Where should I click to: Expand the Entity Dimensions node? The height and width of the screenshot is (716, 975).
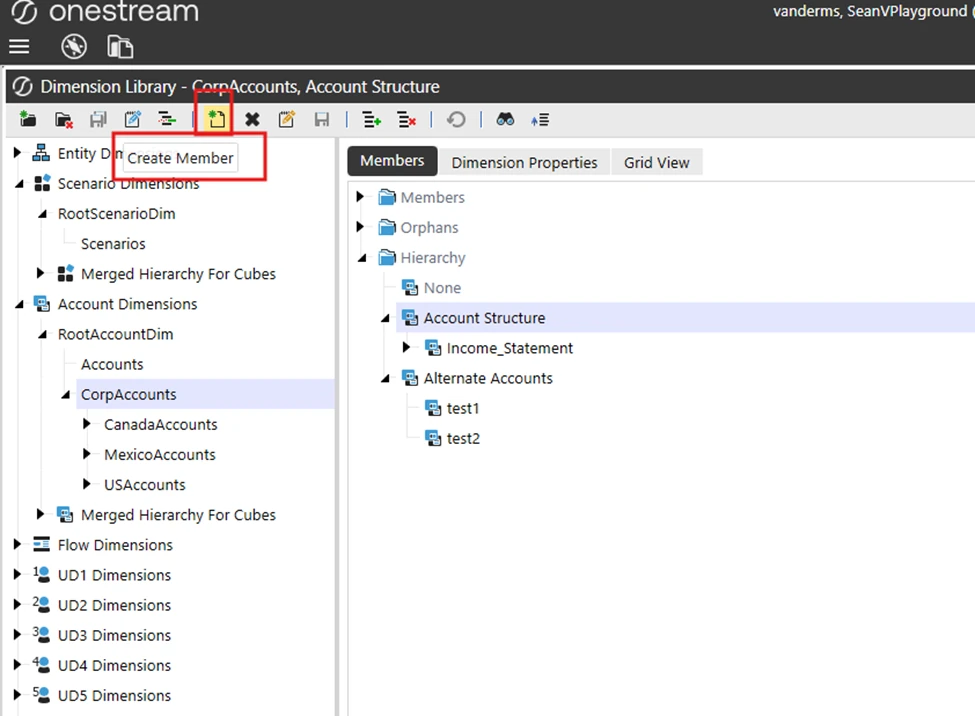pyautogui.click(x=17, y=152)
